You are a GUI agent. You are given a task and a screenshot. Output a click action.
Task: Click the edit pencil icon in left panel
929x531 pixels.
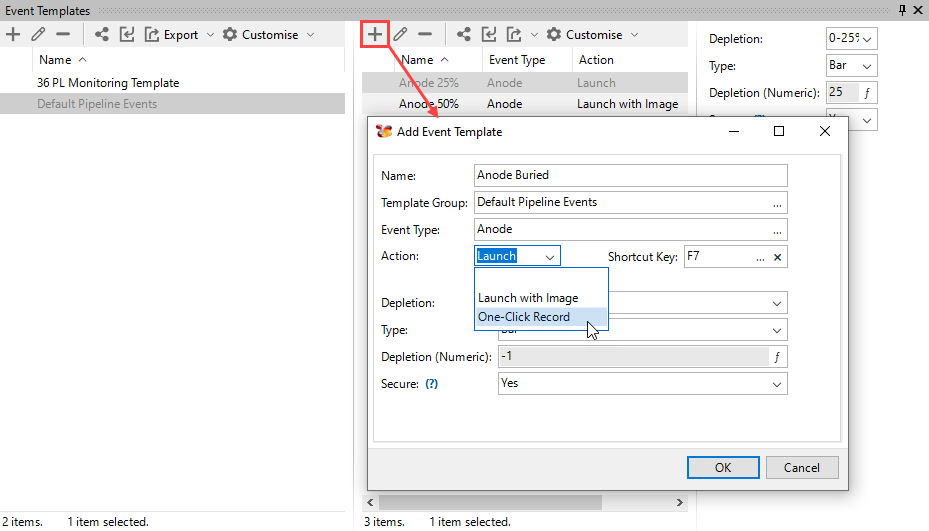point(38,34)
